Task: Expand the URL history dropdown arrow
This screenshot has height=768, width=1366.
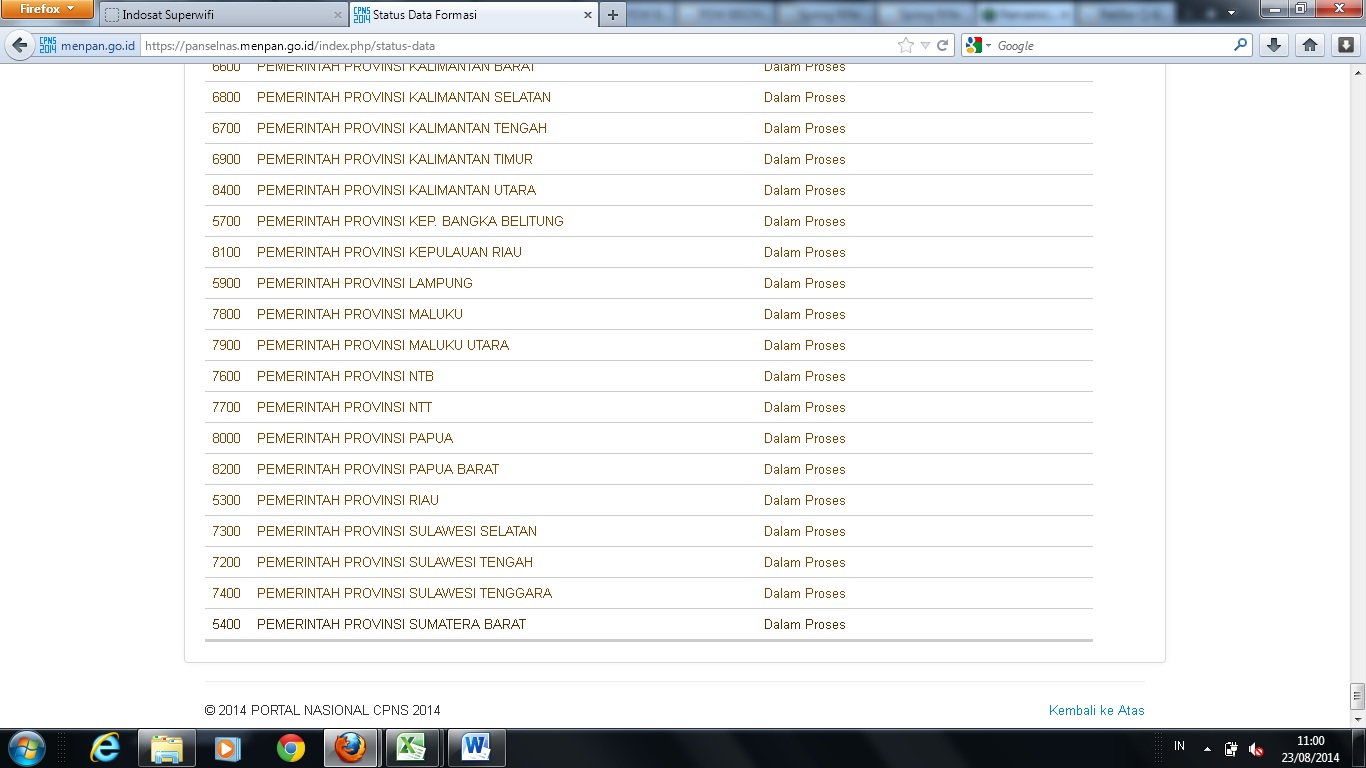Action: [x=925, y=46]
